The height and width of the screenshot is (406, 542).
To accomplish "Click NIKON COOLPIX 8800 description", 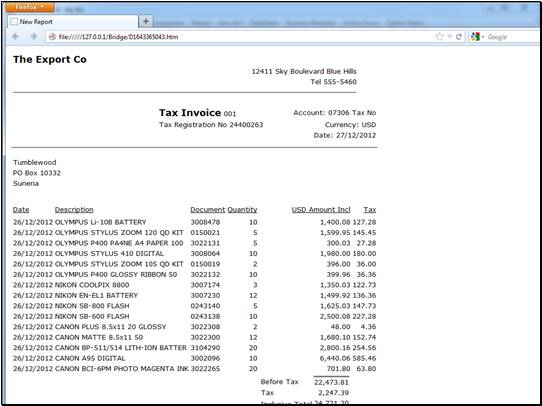I will point(92,285).
